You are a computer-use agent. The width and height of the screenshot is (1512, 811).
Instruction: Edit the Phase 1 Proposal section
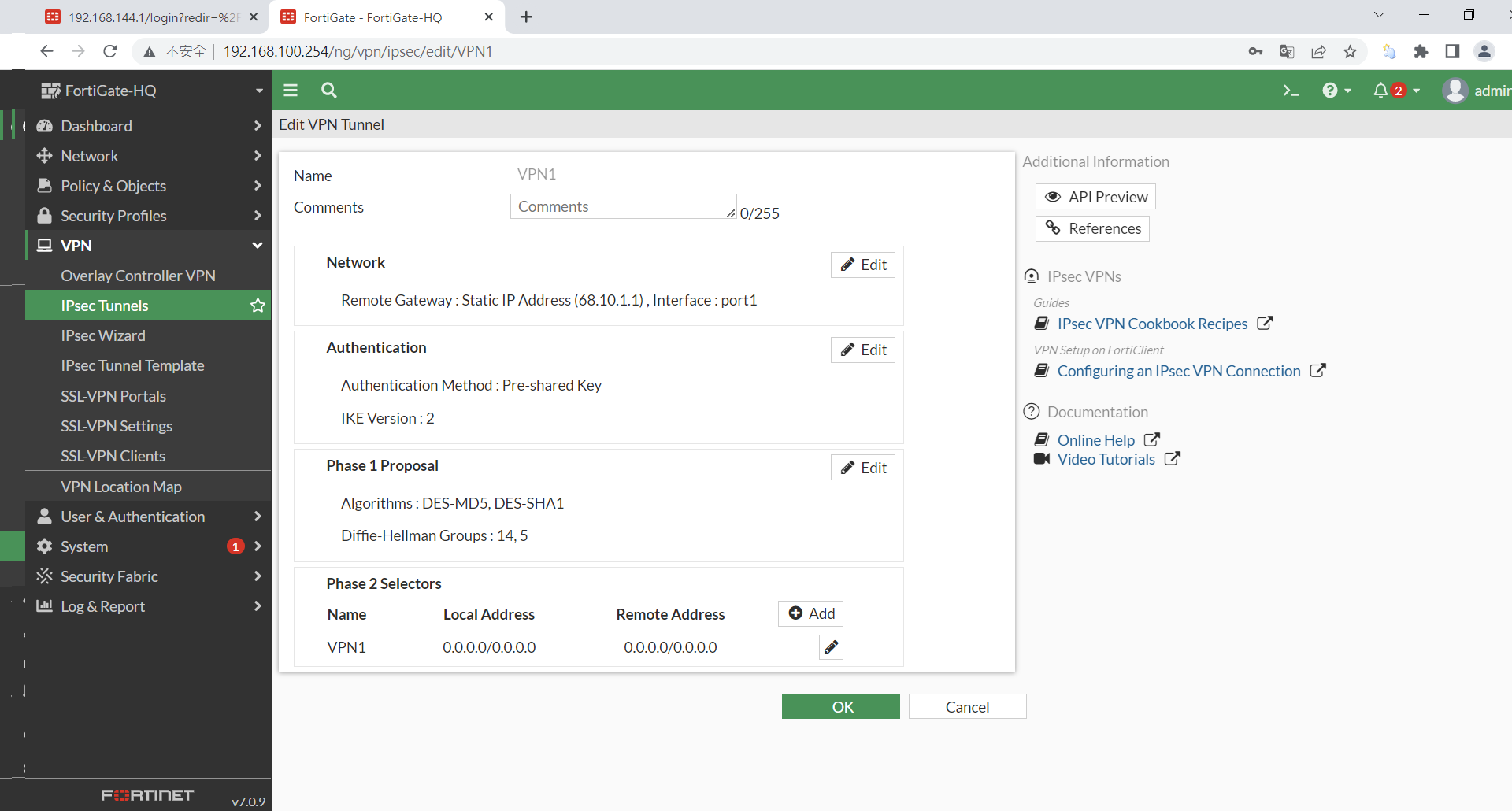pos(863,468)
